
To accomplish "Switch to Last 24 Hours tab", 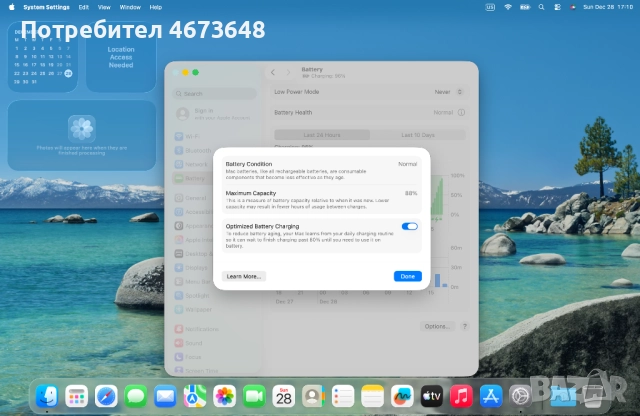I will (322, 135).
